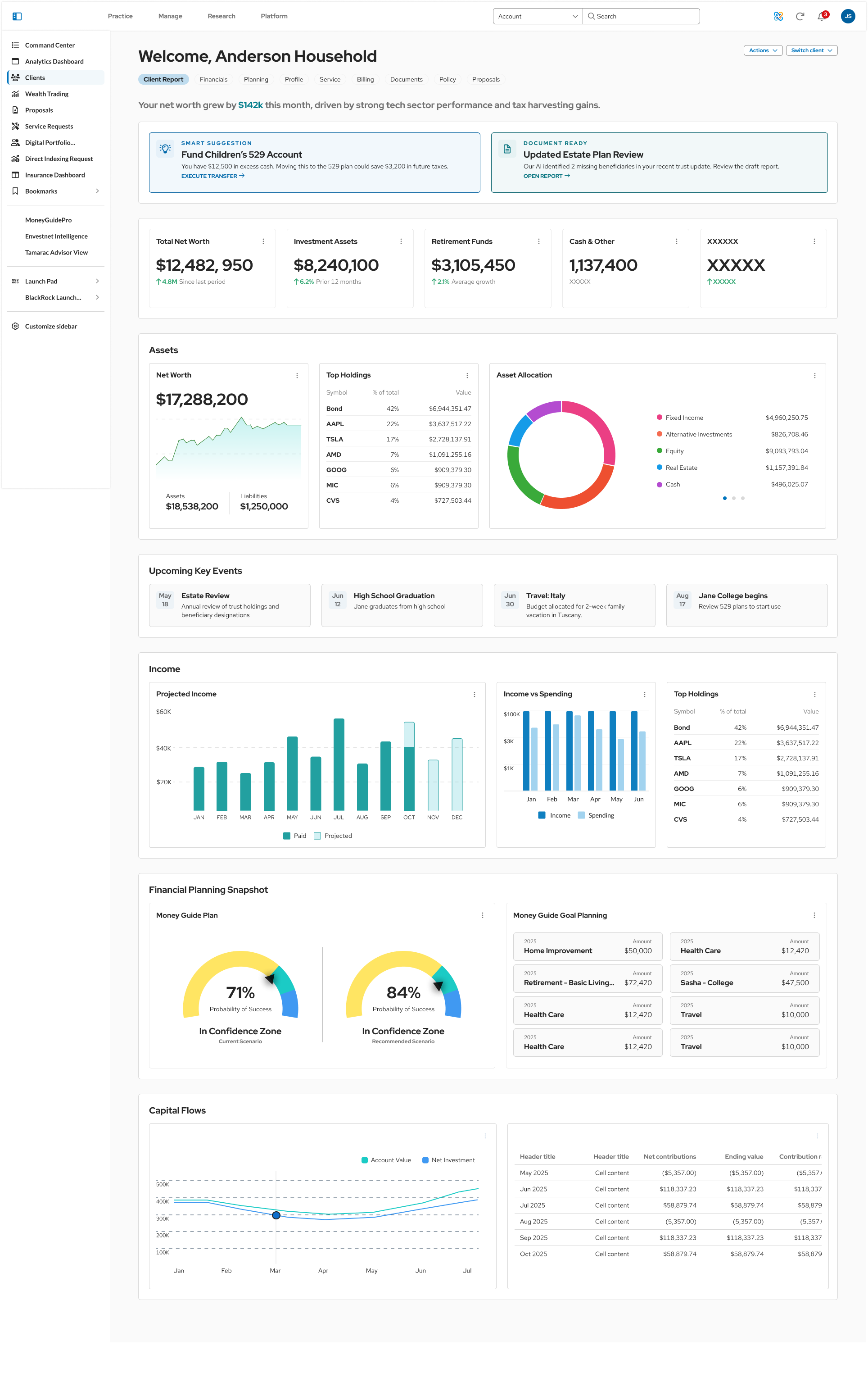Click the Search input field
Viewport: 868px width, 1382px height.
tap(641, 16)
